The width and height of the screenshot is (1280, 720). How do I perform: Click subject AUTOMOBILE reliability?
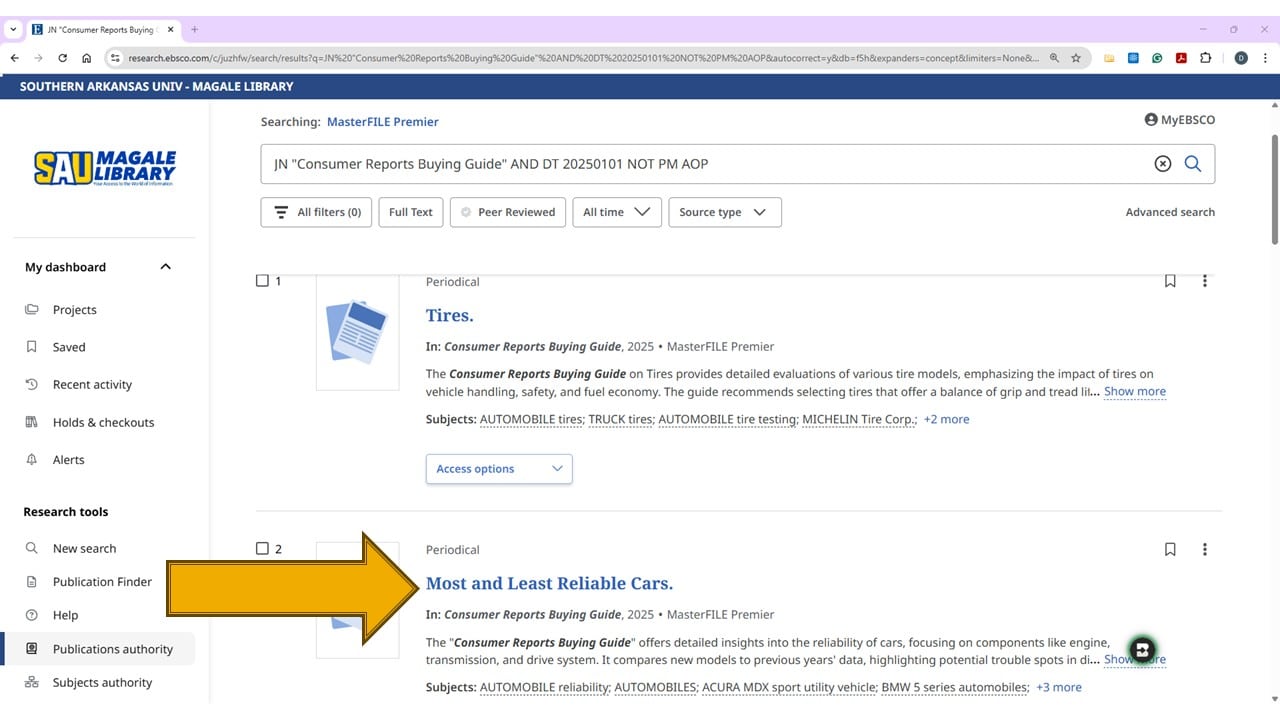(544, 687)
